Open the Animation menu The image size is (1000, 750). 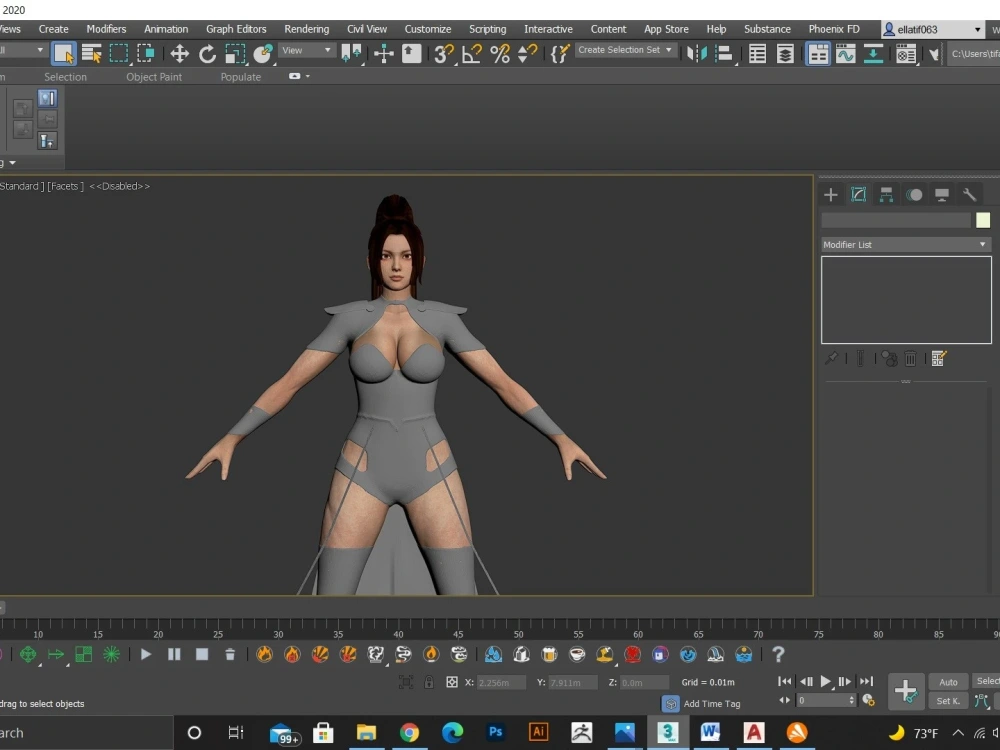(166, 29)
